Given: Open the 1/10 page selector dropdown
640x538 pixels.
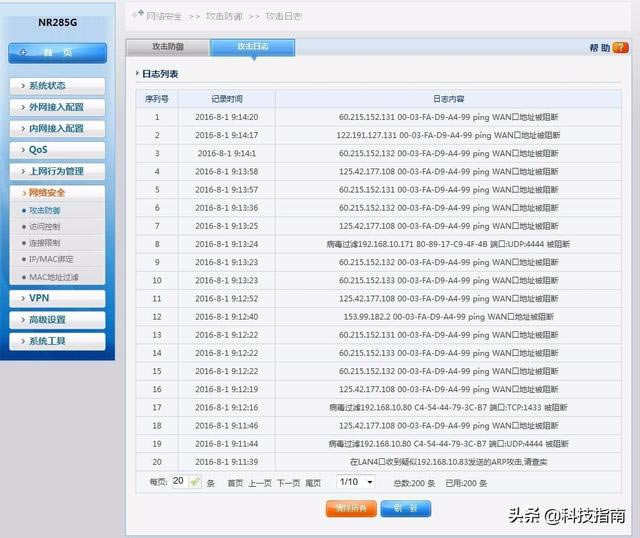Looking at the screenshot, I should (355, 481).
